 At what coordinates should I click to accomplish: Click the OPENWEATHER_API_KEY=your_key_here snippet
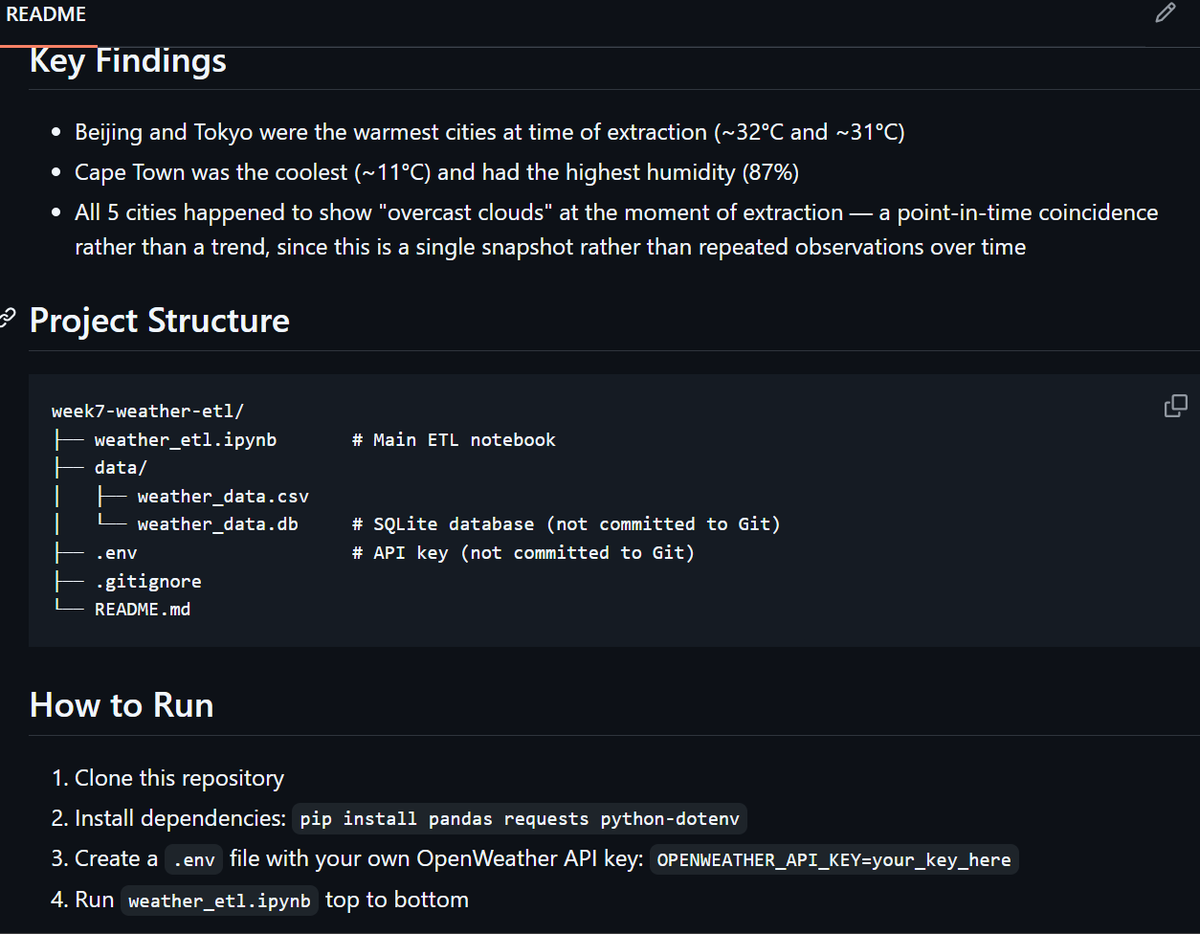click(834, 860)
